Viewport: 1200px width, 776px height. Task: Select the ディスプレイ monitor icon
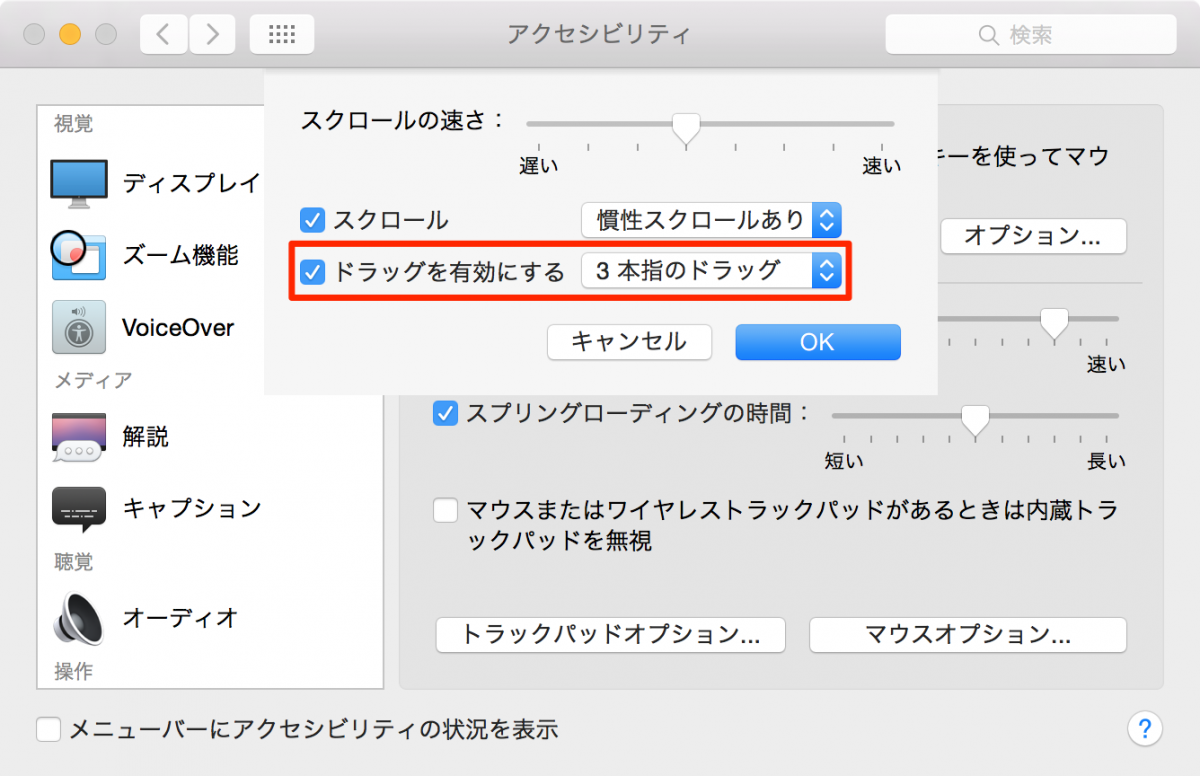coord(78,183)
